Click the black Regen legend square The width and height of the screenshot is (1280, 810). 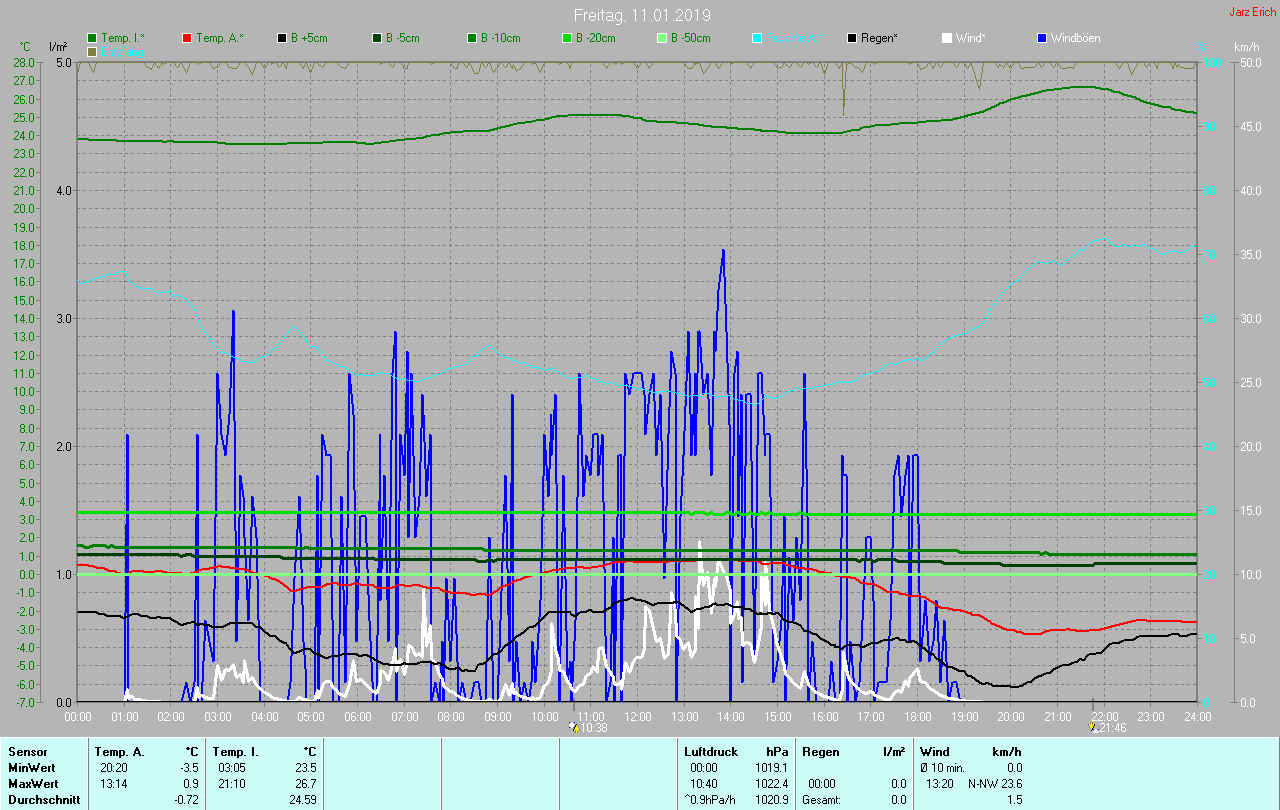point(852,38)
